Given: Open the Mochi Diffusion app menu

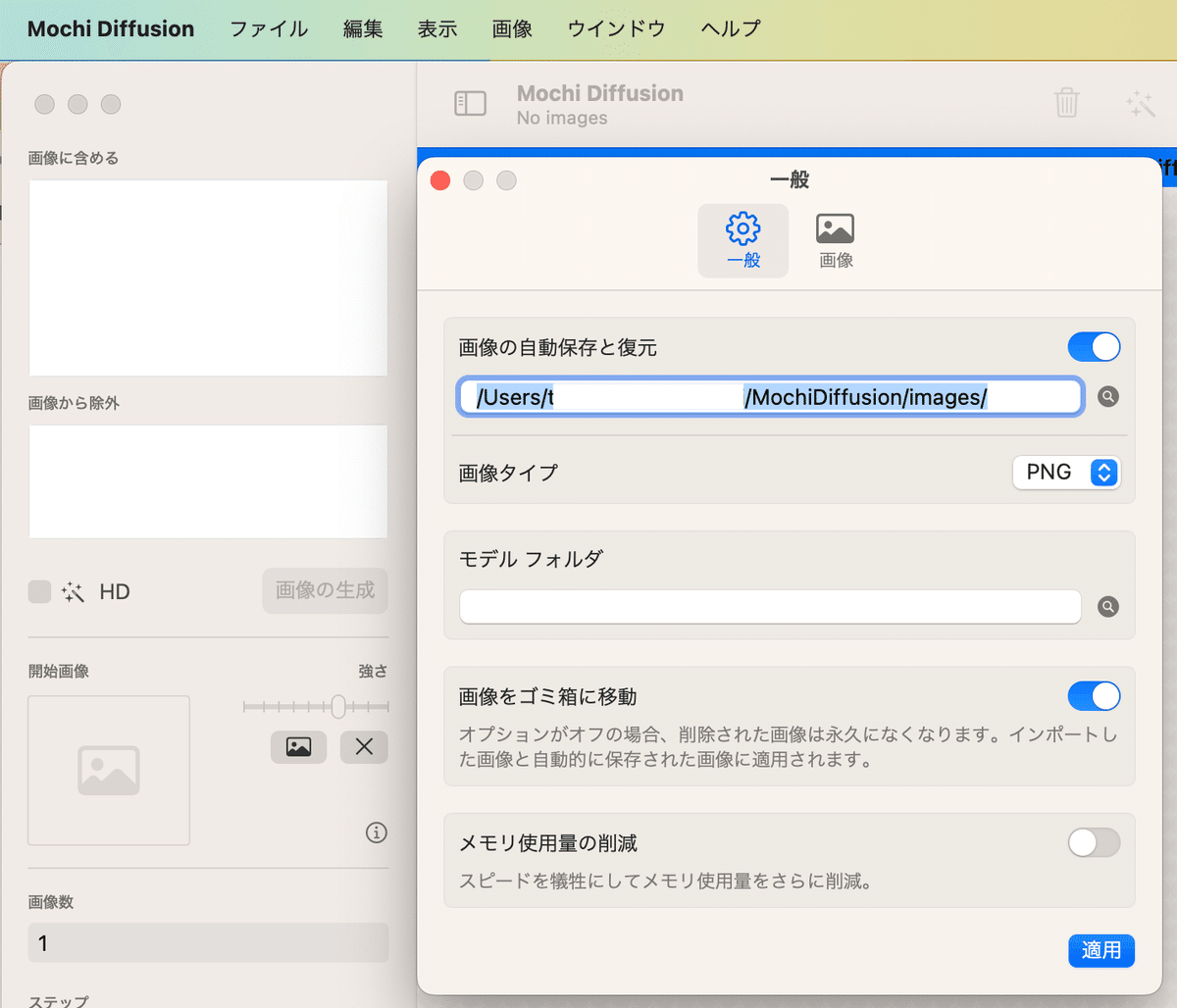Looking at the screenshot, I should pos(111,28).
